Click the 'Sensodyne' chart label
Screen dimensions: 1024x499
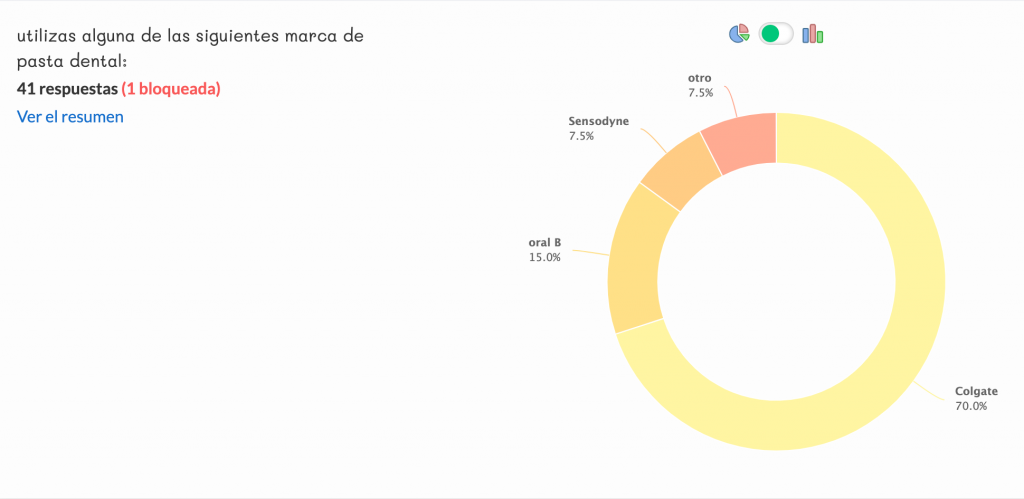(x=598, y=121)
